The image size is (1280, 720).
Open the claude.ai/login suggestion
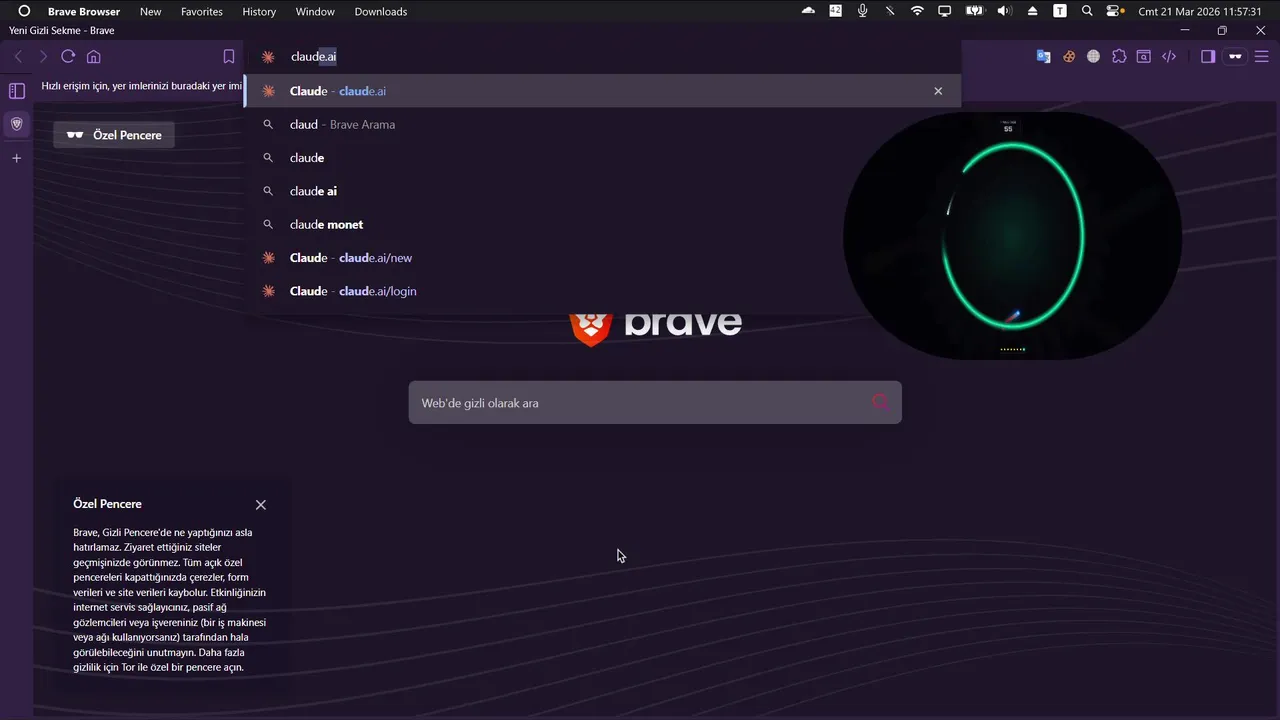(603, 291)
